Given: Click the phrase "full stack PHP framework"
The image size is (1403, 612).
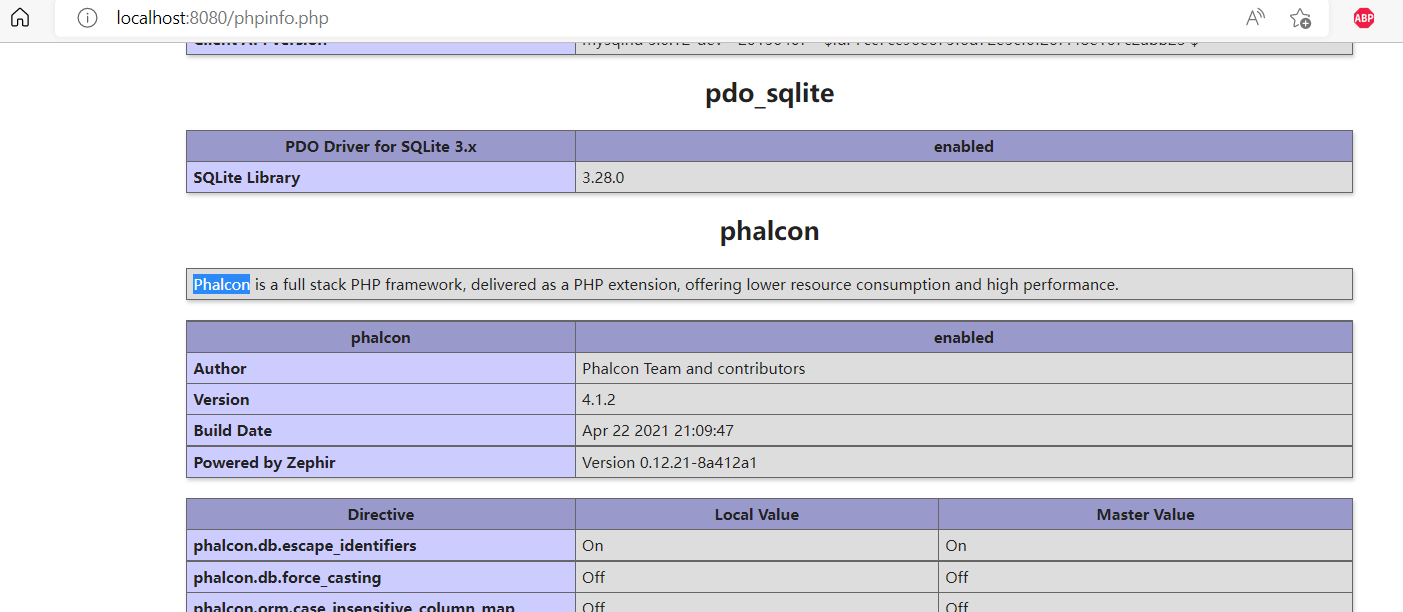Looking at the screenshot, I should pyautogui.click(x=374, y=284).
